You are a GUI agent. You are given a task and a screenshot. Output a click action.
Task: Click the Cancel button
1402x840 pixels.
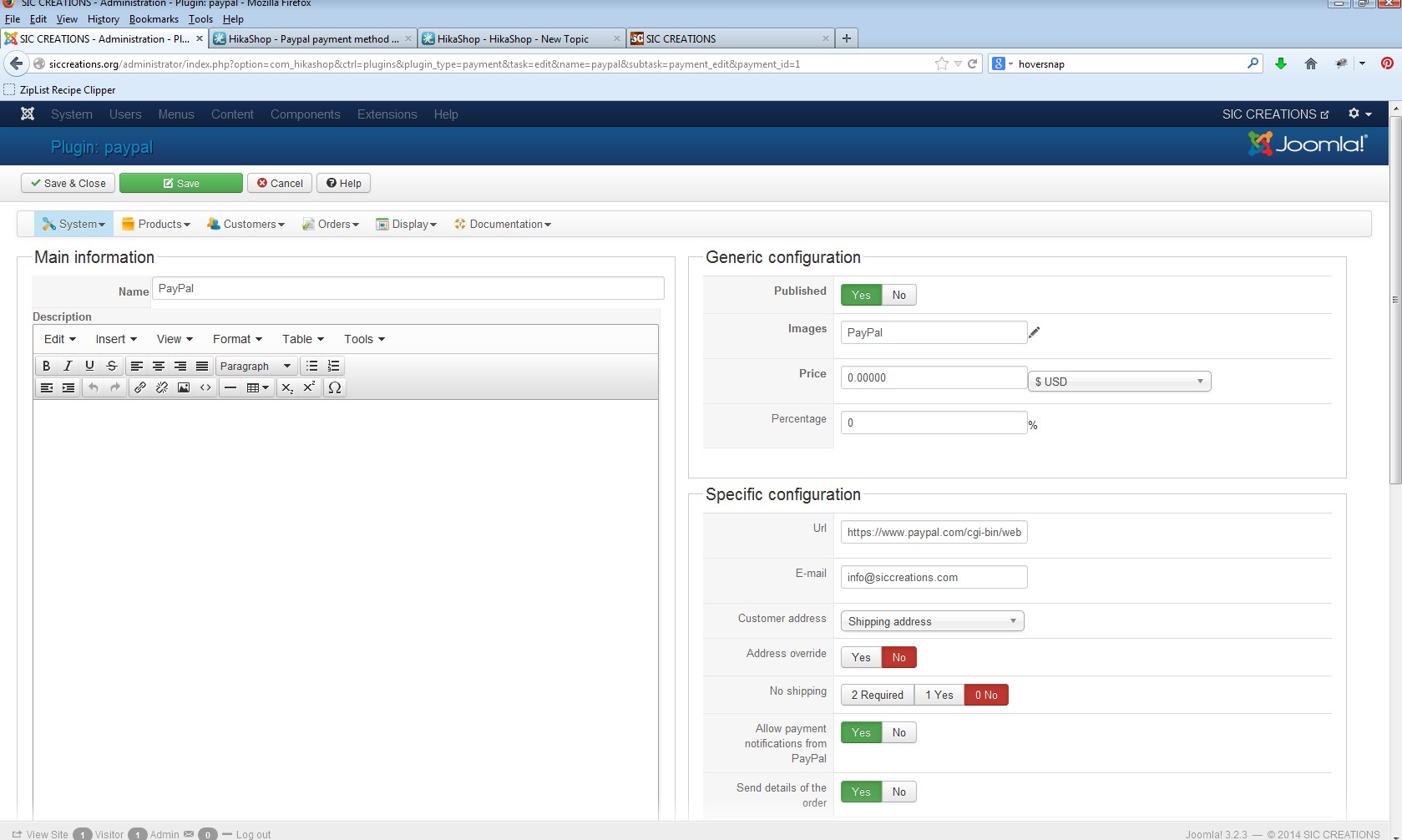tap(280, 183)
